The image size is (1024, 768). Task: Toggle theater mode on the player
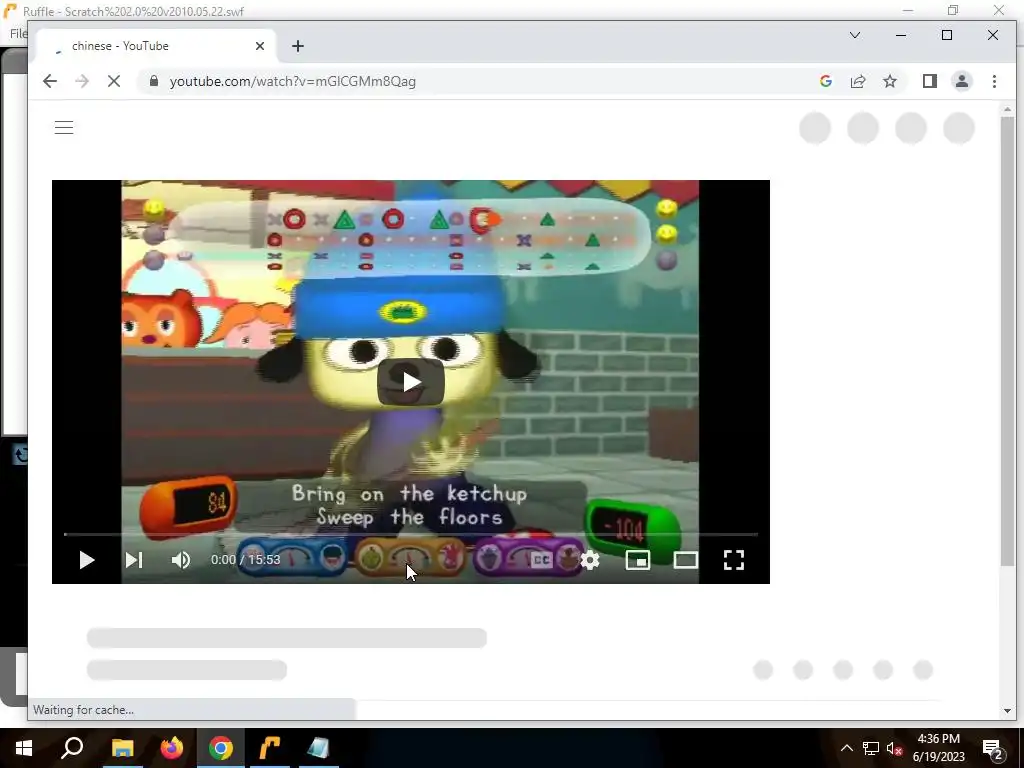[x=686, y=560]
